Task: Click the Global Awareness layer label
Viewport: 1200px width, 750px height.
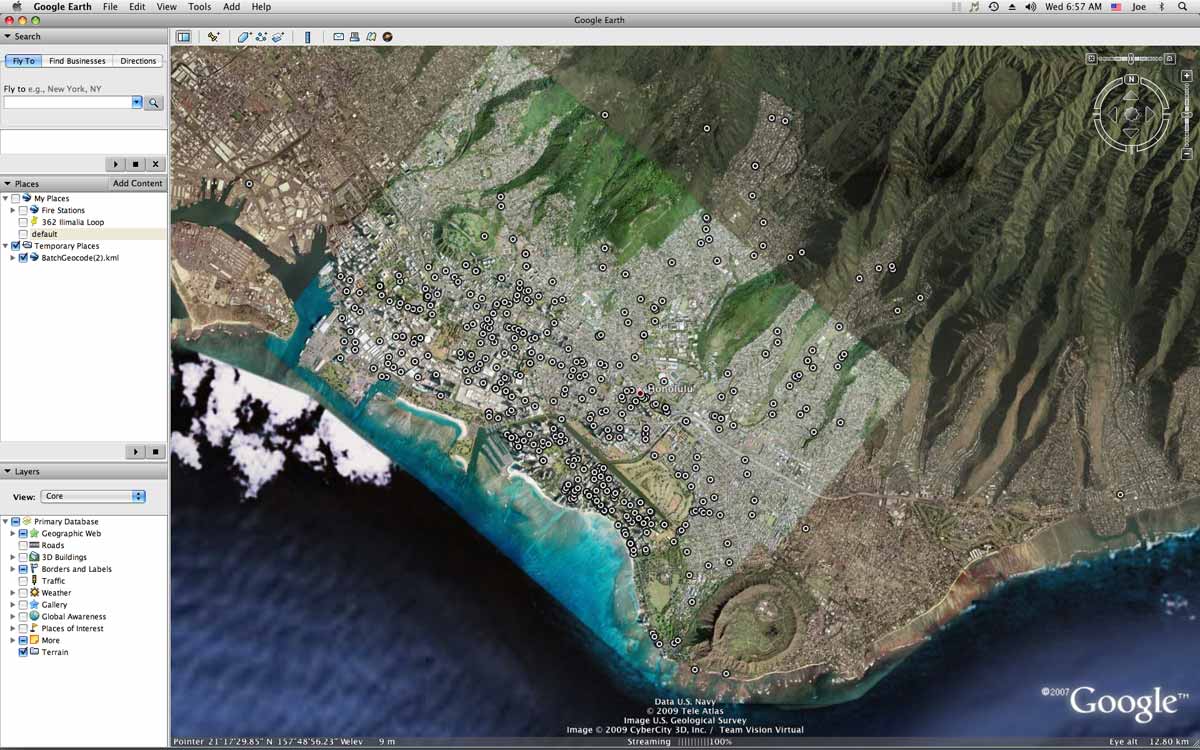Action: pyautogui.click(x=73, y=616)
